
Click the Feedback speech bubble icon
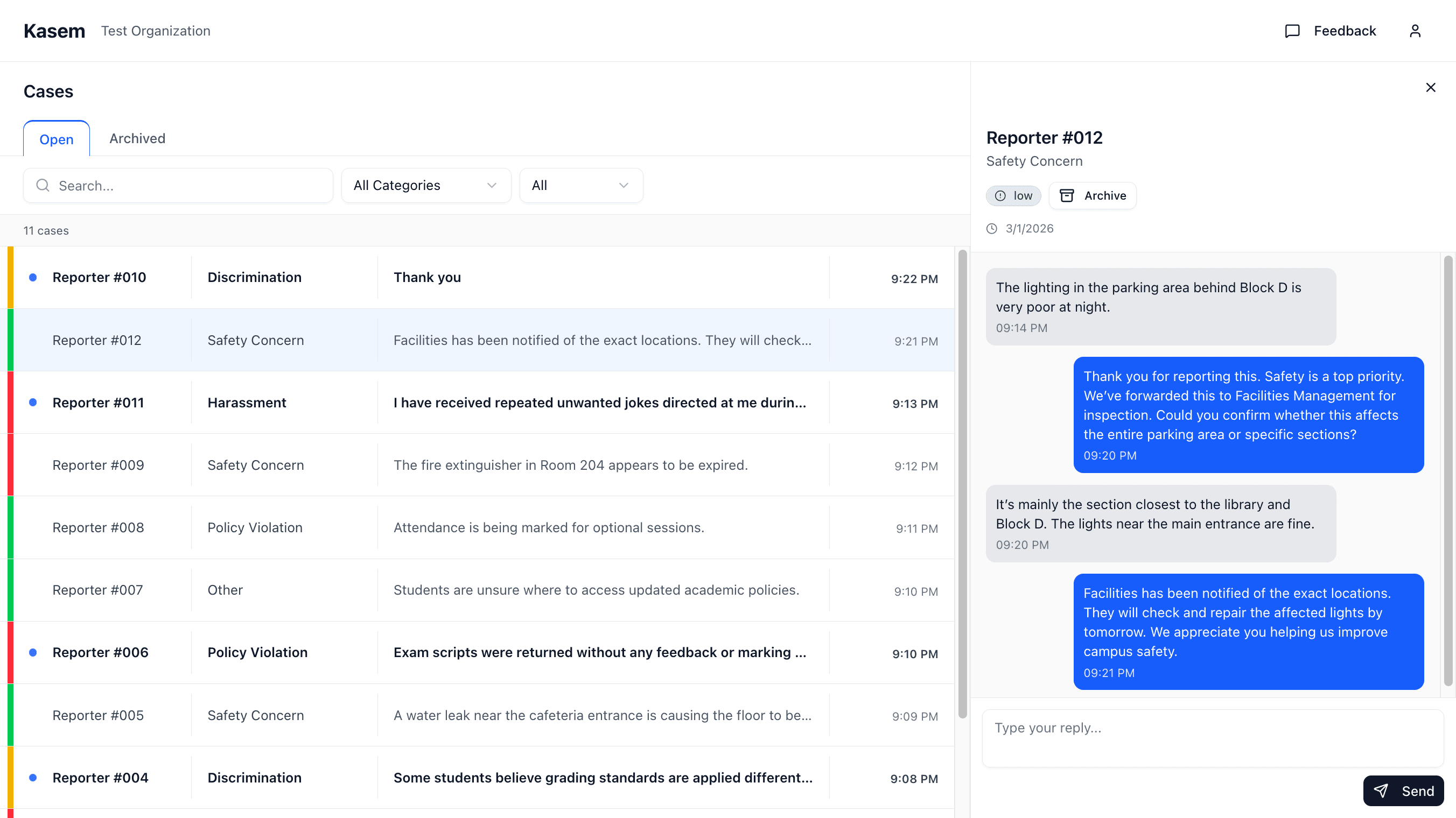coord(1293,31)
